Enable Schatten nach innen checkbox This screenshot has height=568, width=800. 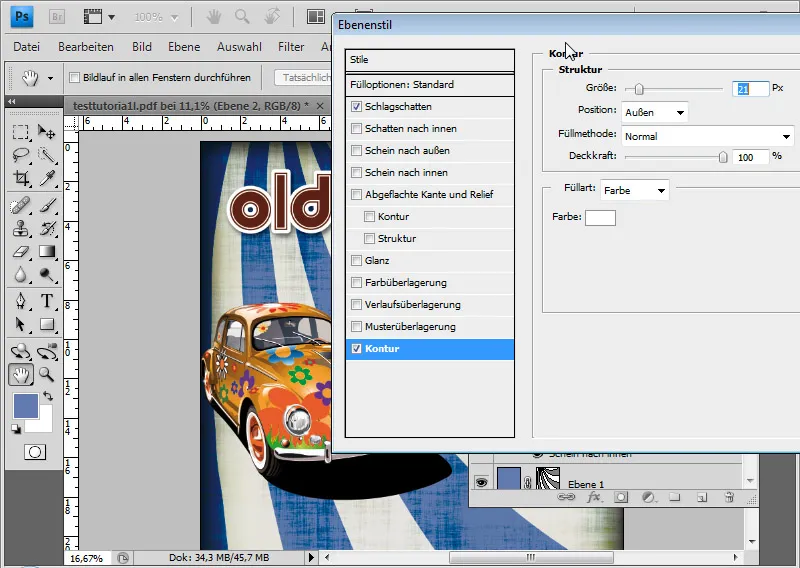point(357,129)
